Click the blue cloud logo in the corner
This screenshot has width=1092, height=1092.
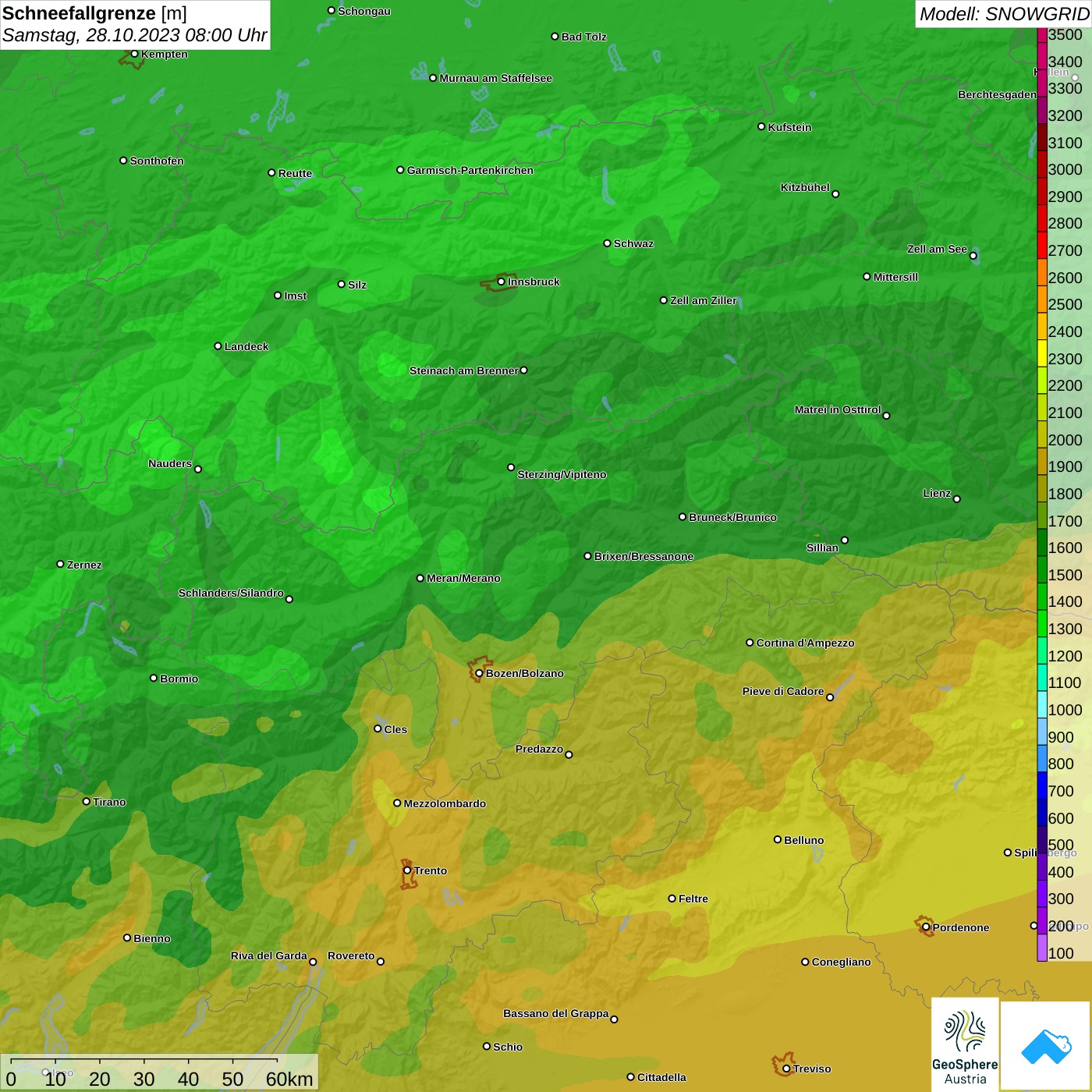pos(1046,1046)
